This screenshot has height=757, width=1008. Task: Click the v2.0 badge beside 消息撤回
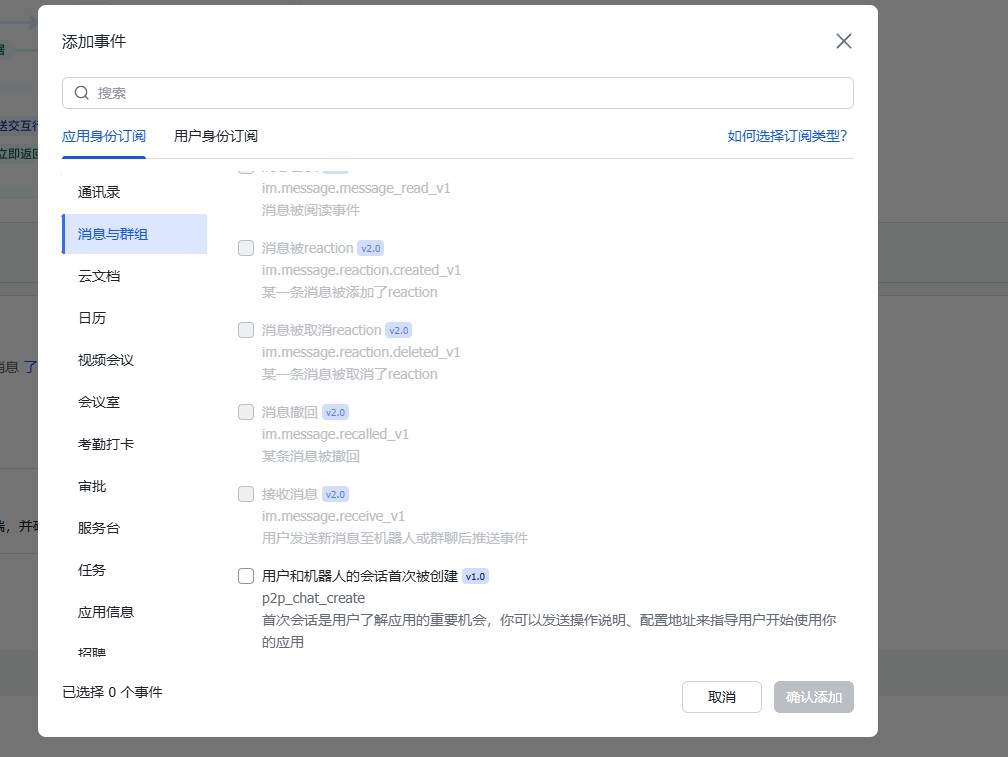[335, 413]
